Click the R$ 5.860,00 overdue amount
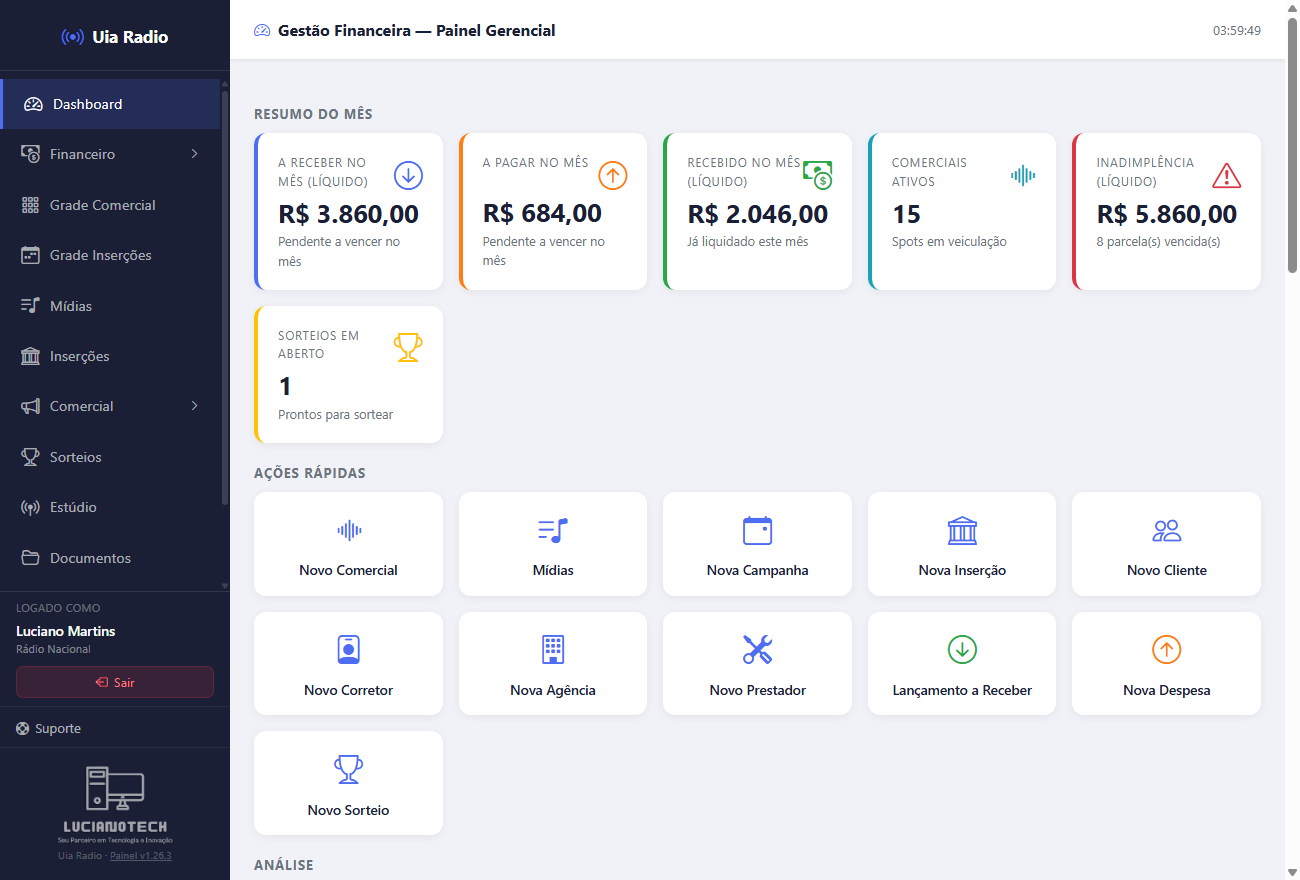Viewport: 1300px width, 880px height. pos(1167,214)
